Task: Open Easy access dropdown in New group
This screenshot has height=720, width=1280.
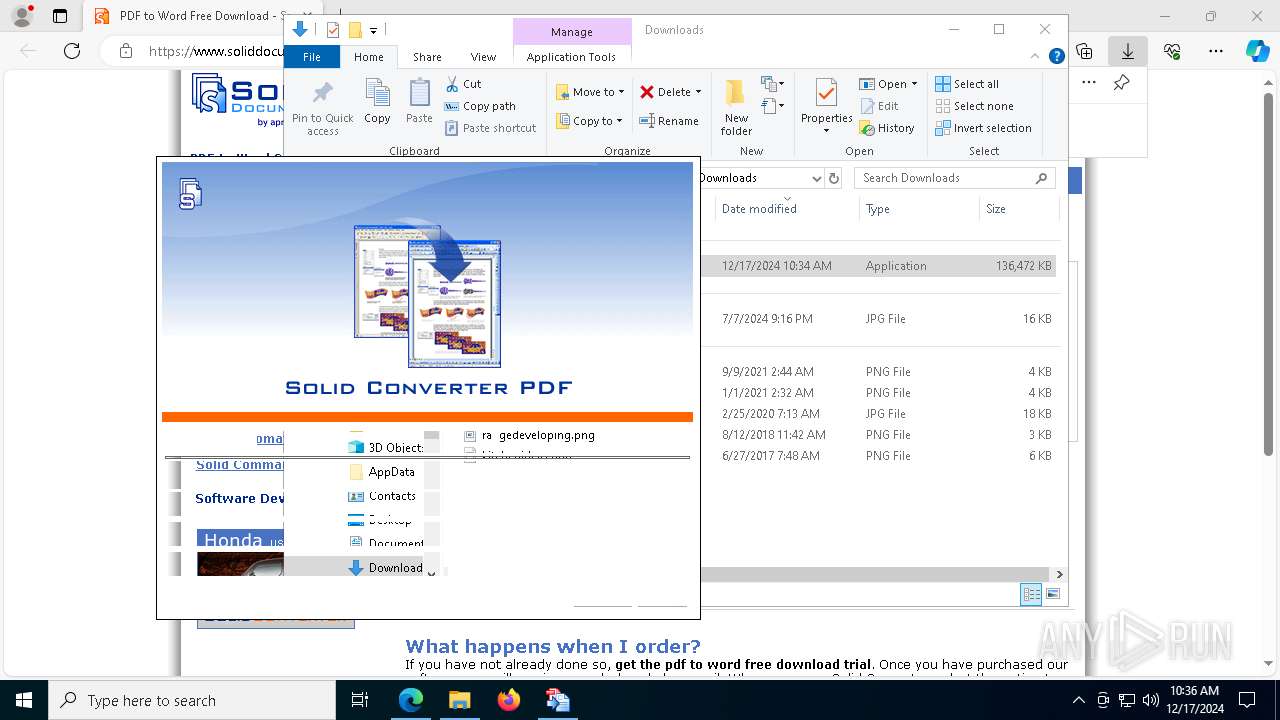Action: coord(772,105)
